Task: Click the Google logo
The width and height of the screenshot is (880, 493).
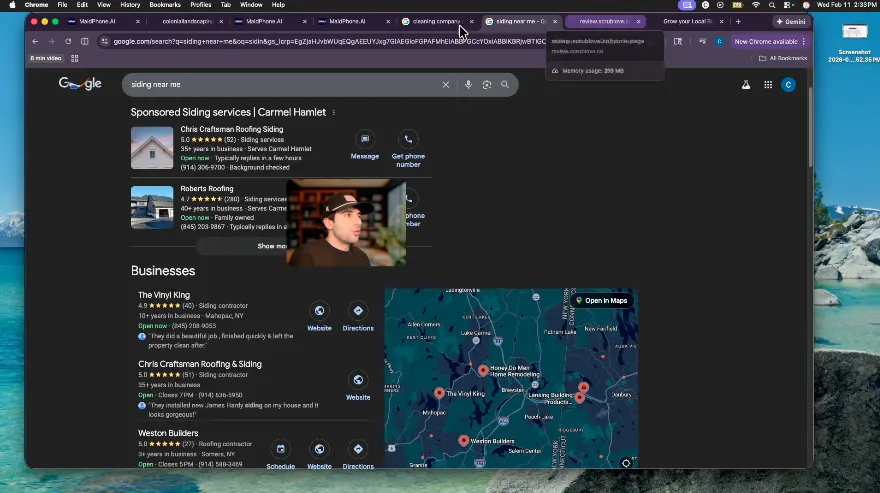Action: [x=80, y=84]
